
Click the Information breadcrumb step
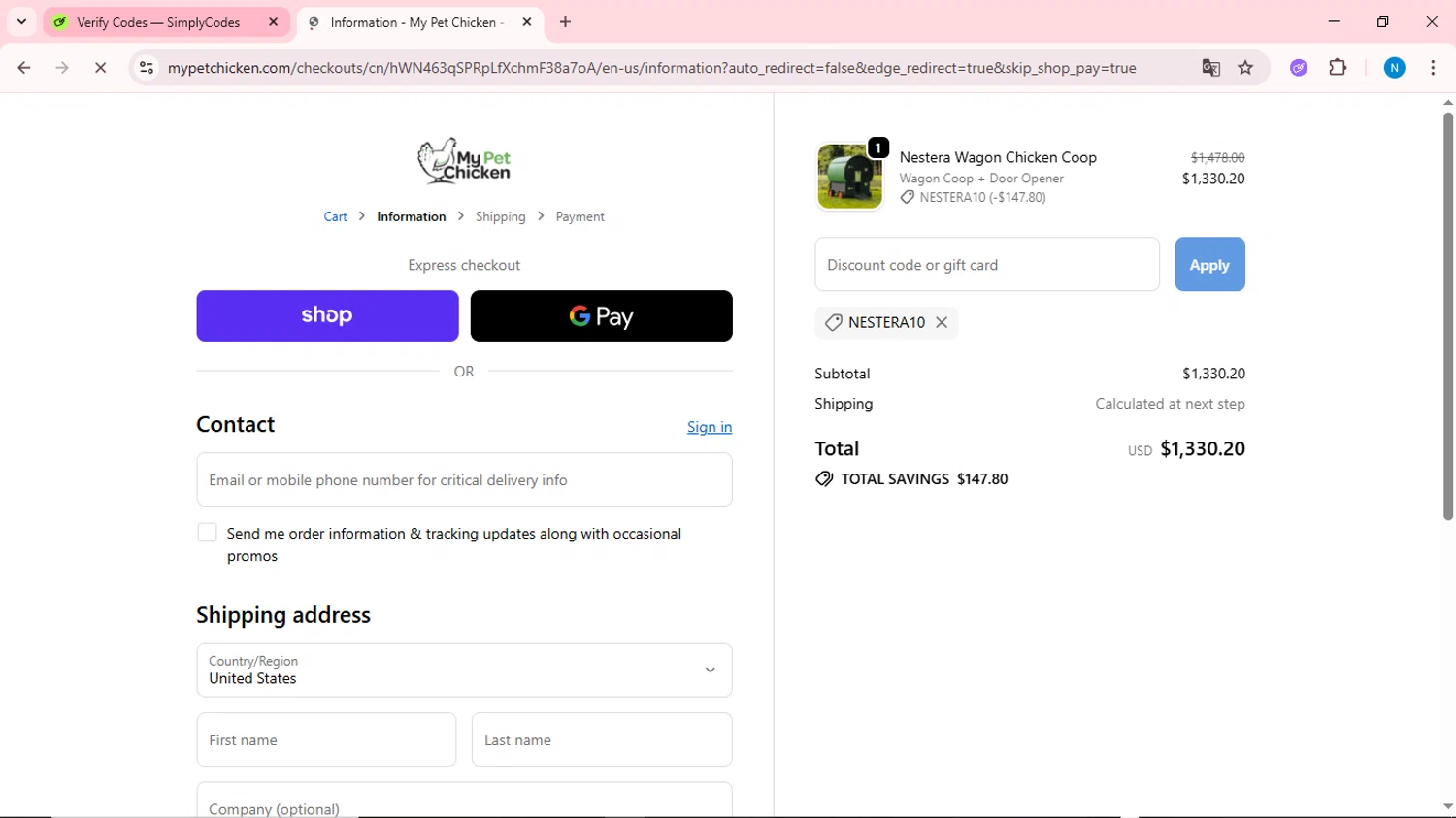412,216
